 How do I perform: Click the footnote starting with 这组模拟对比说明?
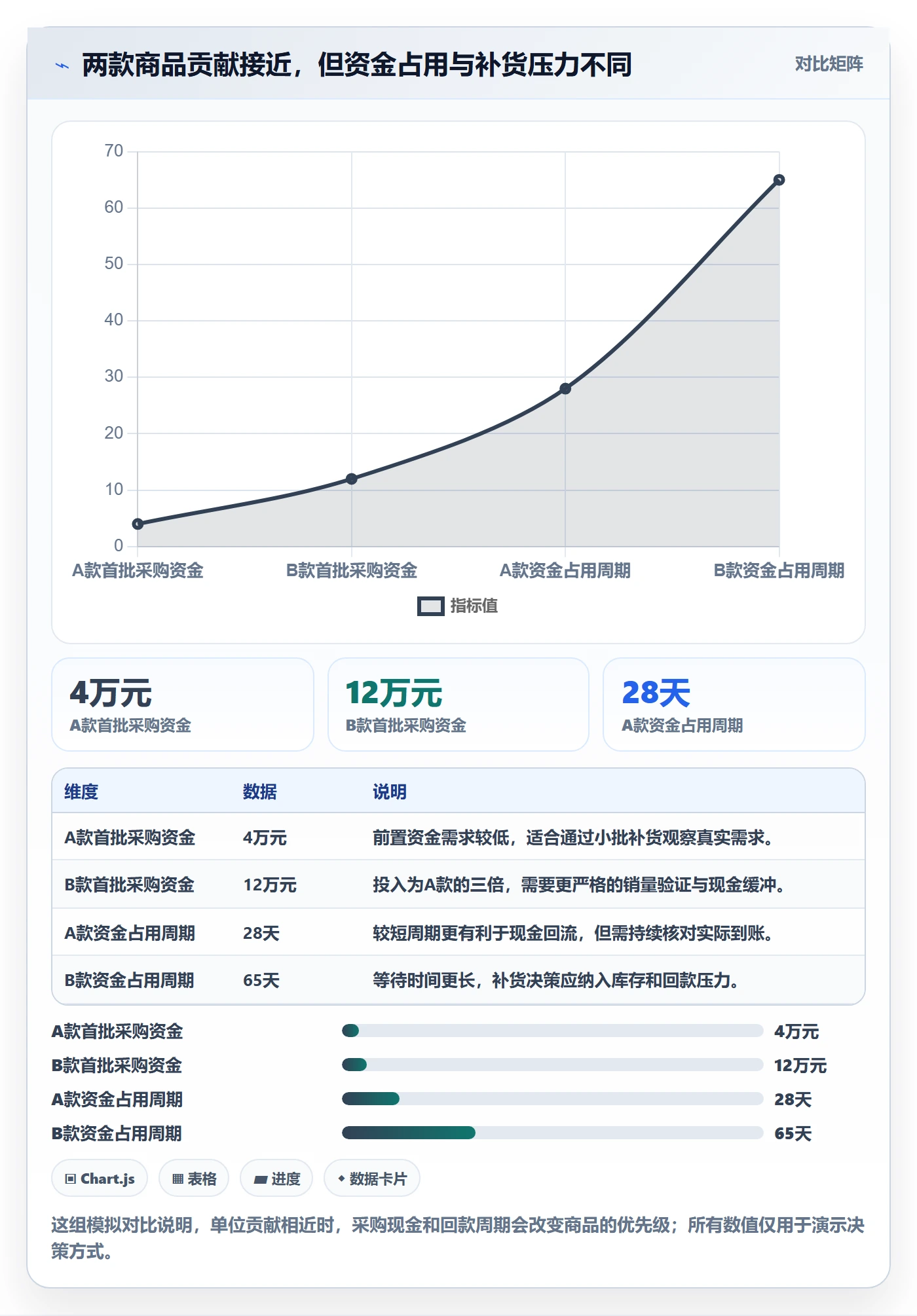tap(458, 1238)
